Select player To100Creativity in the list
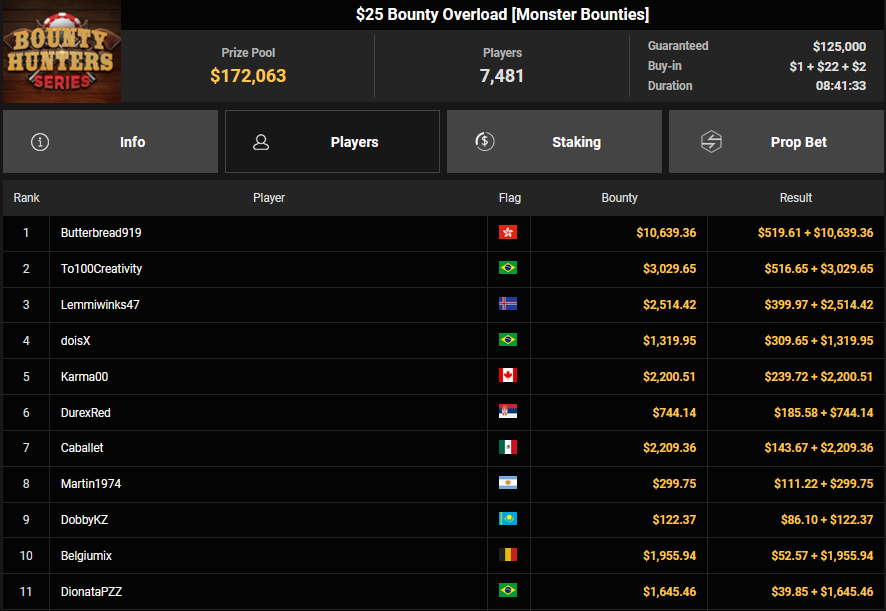 pos(101,269)
